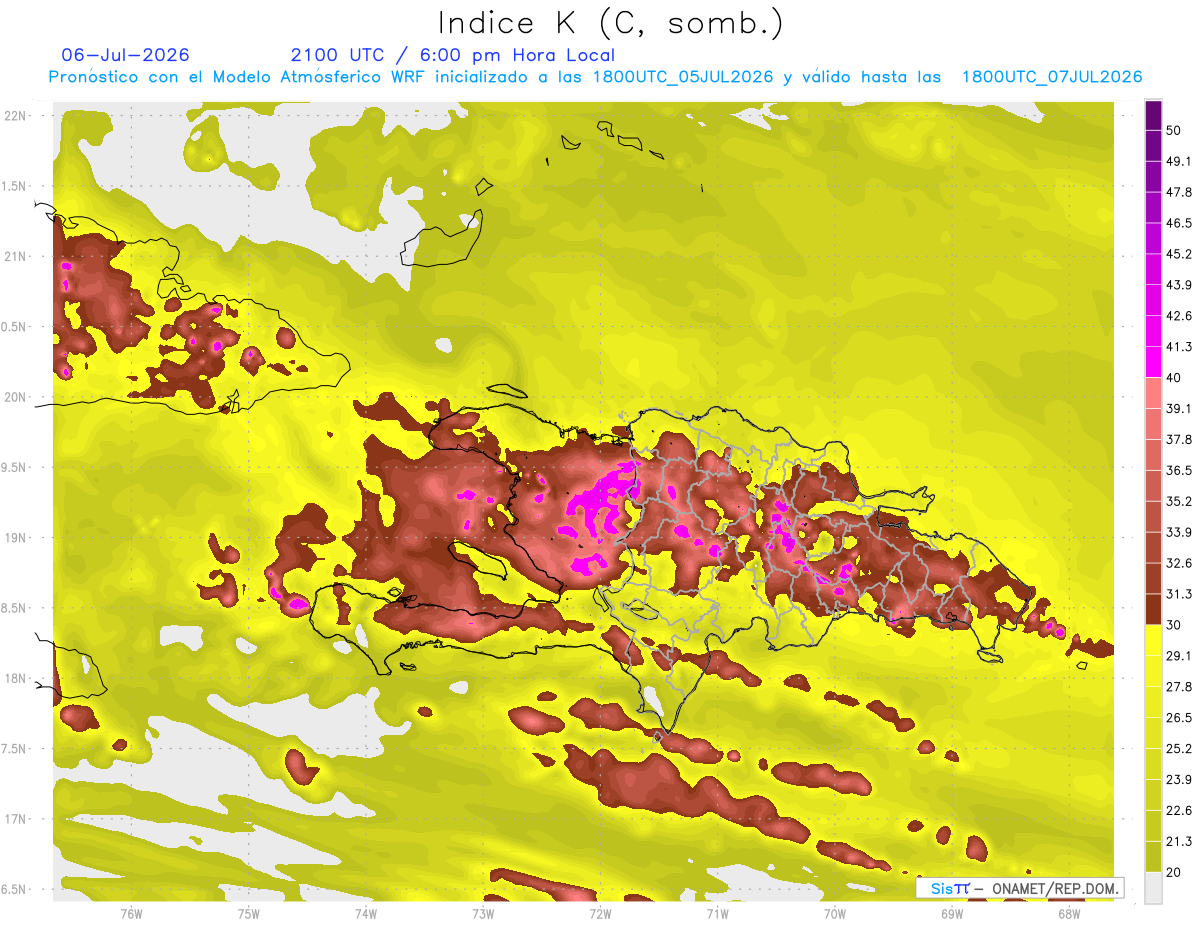Click the '45.2' legend value
This screenshot has width=1200, height=927.
click(x=1180, y=254)
